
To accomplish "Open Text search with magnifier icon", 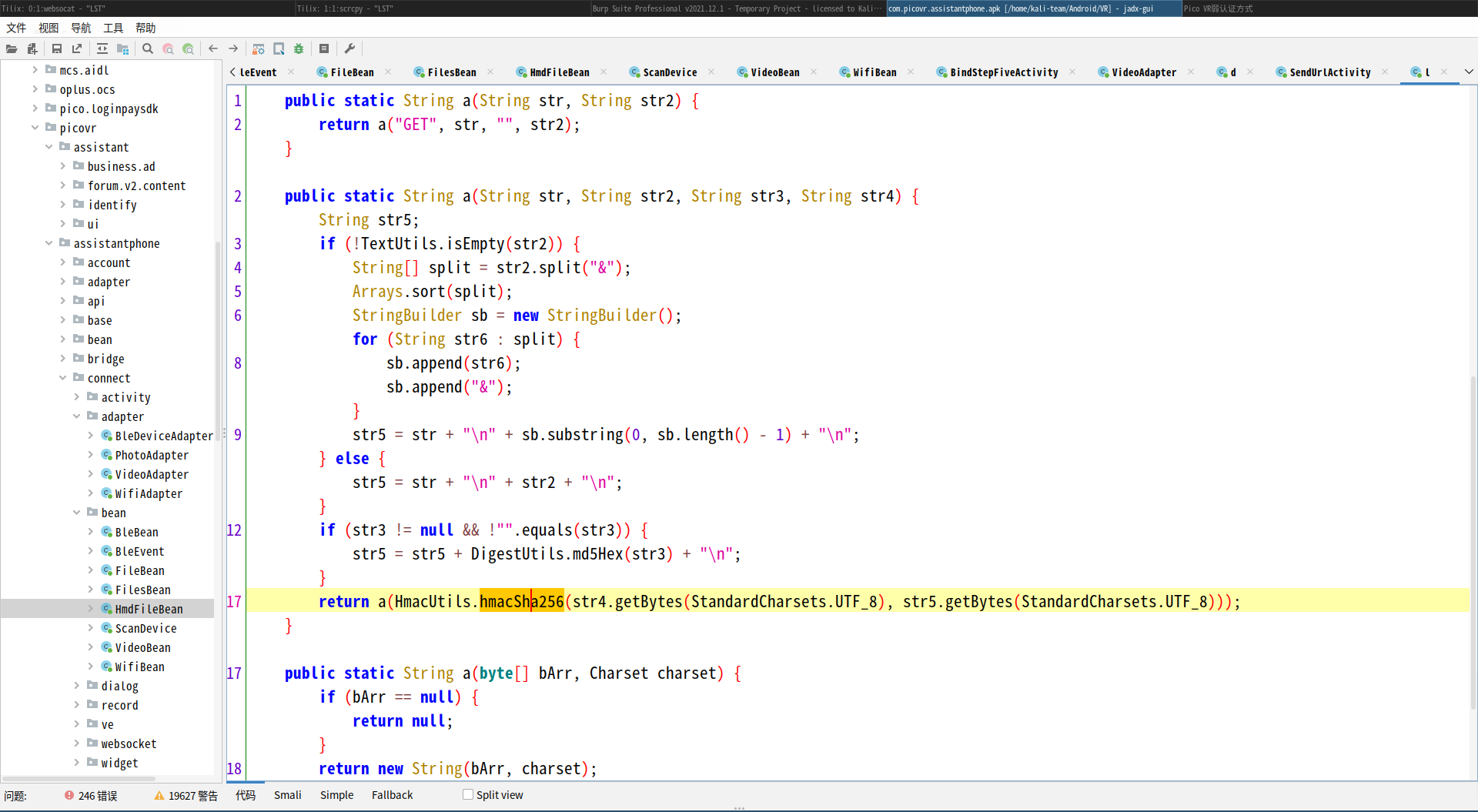I will (x=148, y=48).
